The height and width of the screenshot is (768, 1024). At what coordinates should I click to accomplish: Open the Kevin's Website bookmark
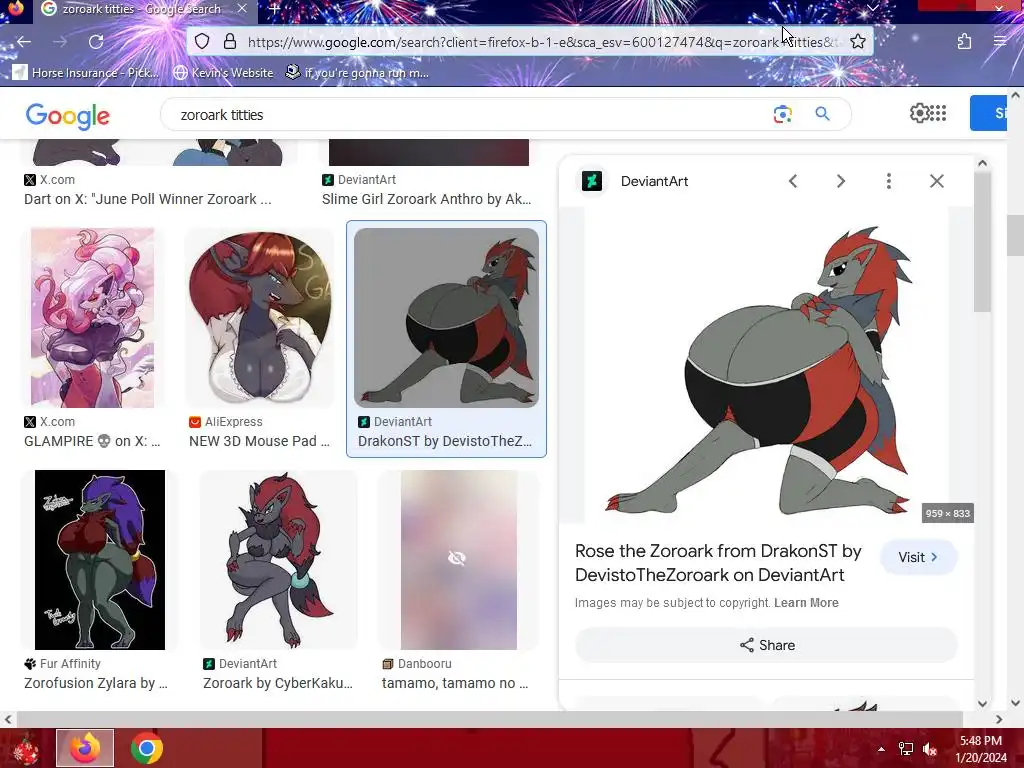coord(223,72)
